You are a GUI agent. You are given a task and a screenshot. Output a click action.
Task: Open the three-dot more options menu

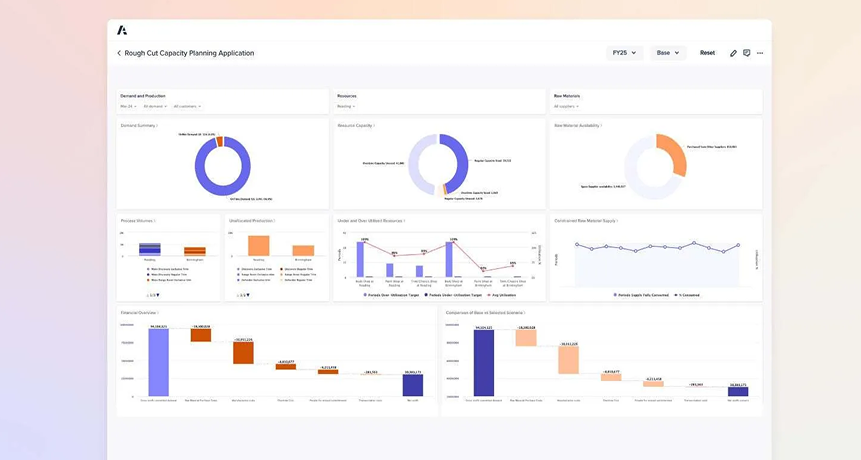pos(760,53)
